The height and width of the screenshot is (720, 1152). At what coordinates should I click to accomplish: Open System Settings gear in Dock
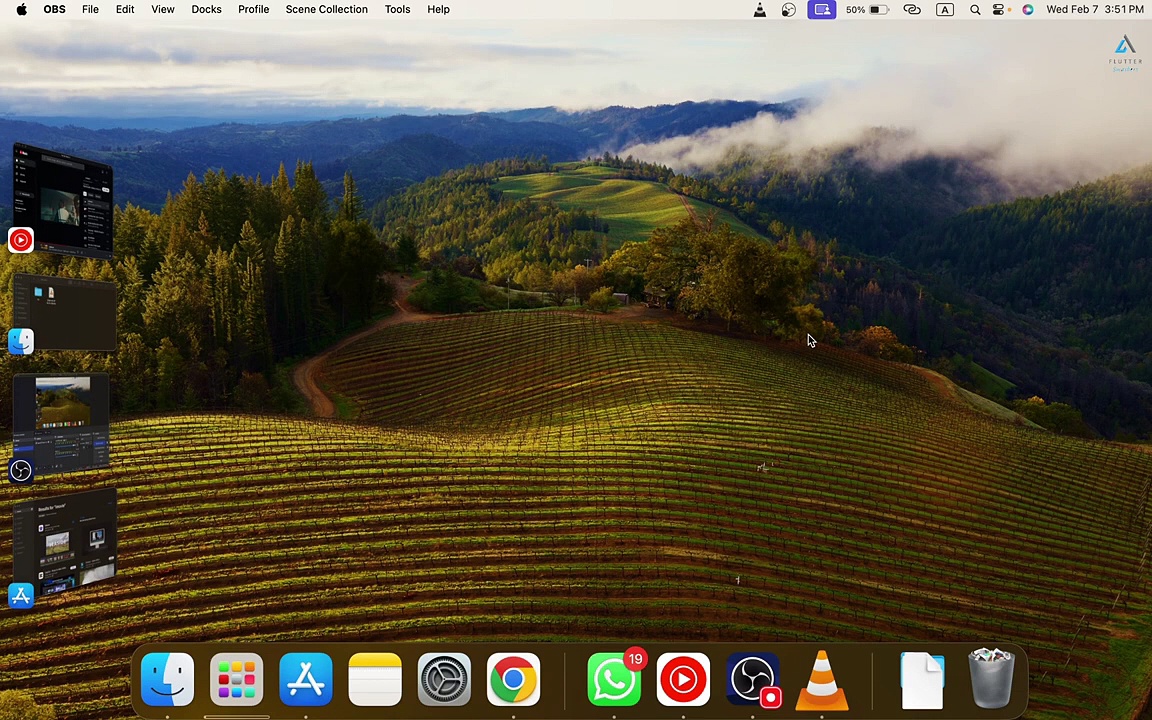point(444,680)
